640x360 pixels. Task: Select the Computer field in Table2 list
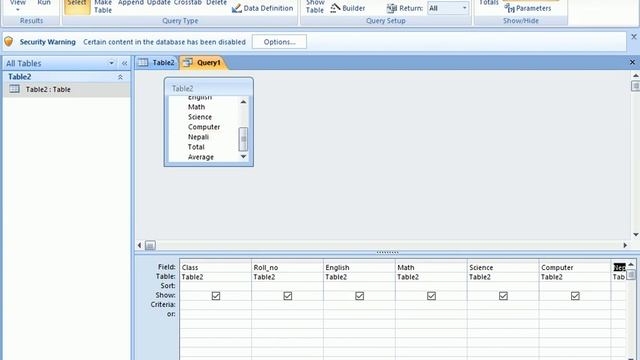(204, 127)
